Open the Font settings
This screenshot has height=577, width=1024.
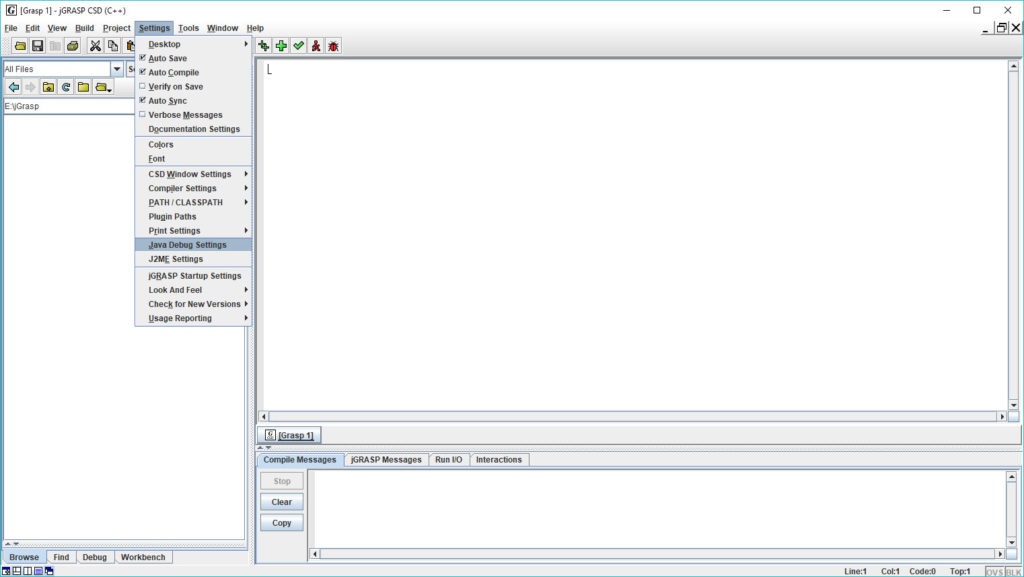click(x=193, y=159)
